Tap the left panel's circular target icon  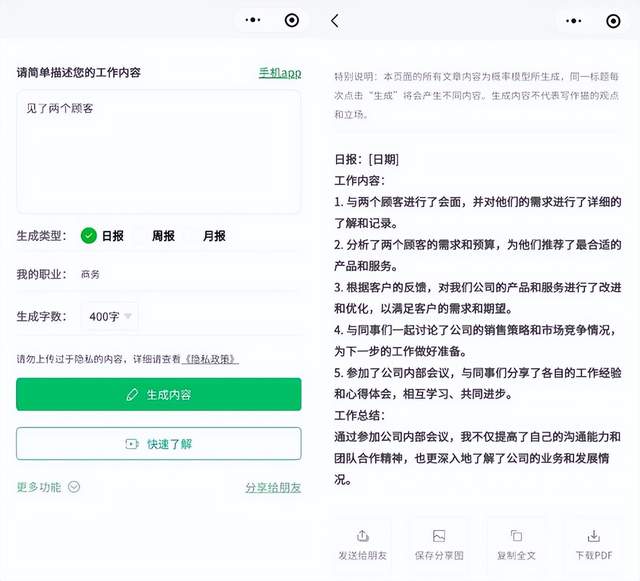tap(291, 20)
